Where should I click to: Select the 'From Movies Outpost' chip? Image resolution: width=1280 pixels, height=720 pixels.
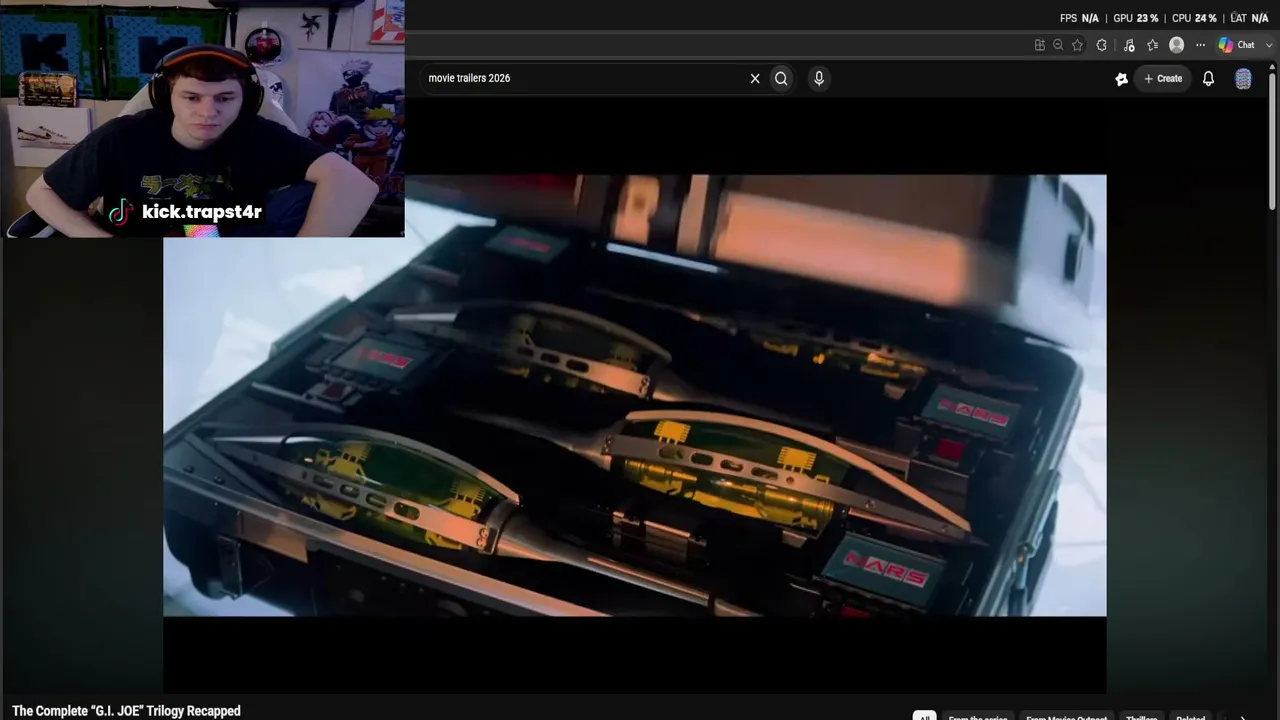click(1066, 717)
